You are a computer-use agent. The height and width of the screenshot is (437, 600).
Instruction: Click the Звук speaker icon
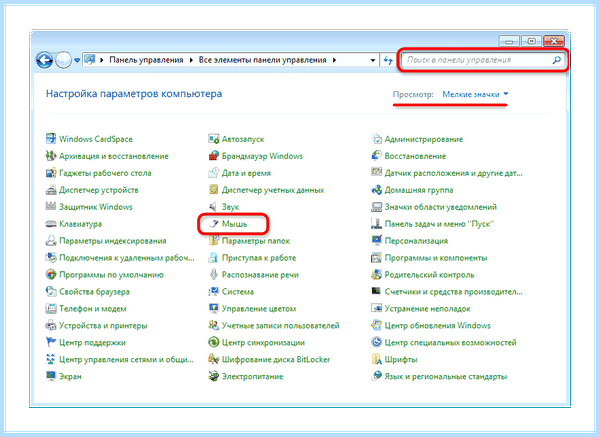pyautogui.click(x=213, y=207)
